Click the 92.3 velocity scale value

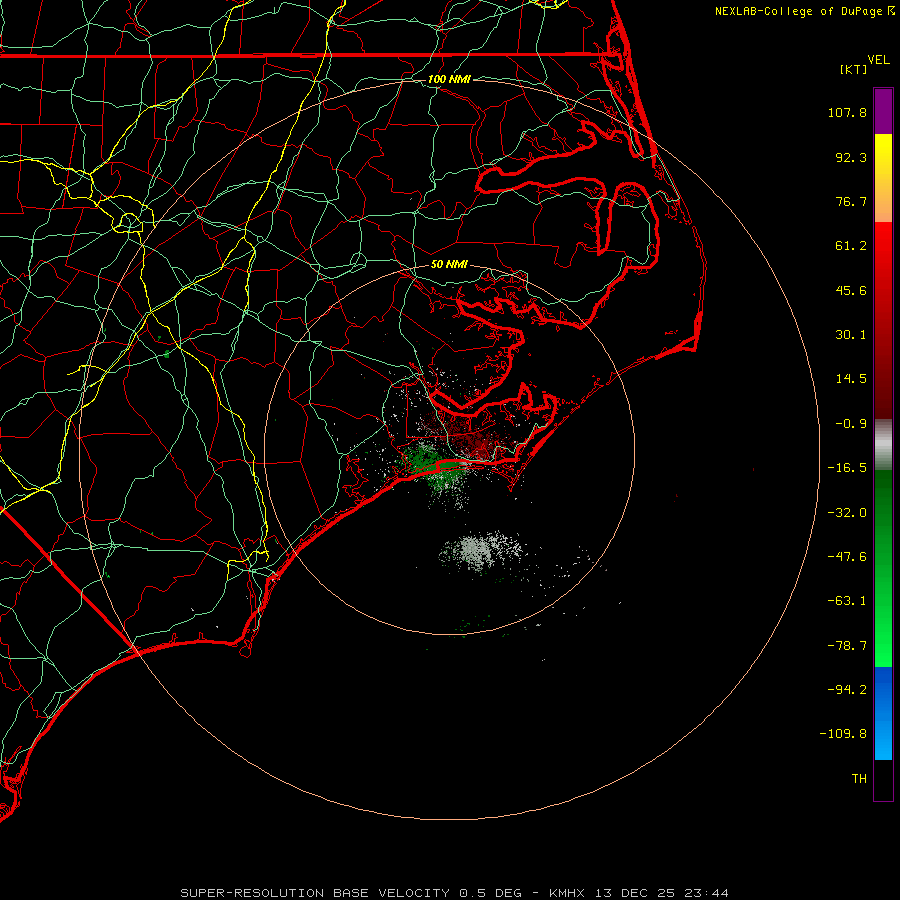point(851,157)
